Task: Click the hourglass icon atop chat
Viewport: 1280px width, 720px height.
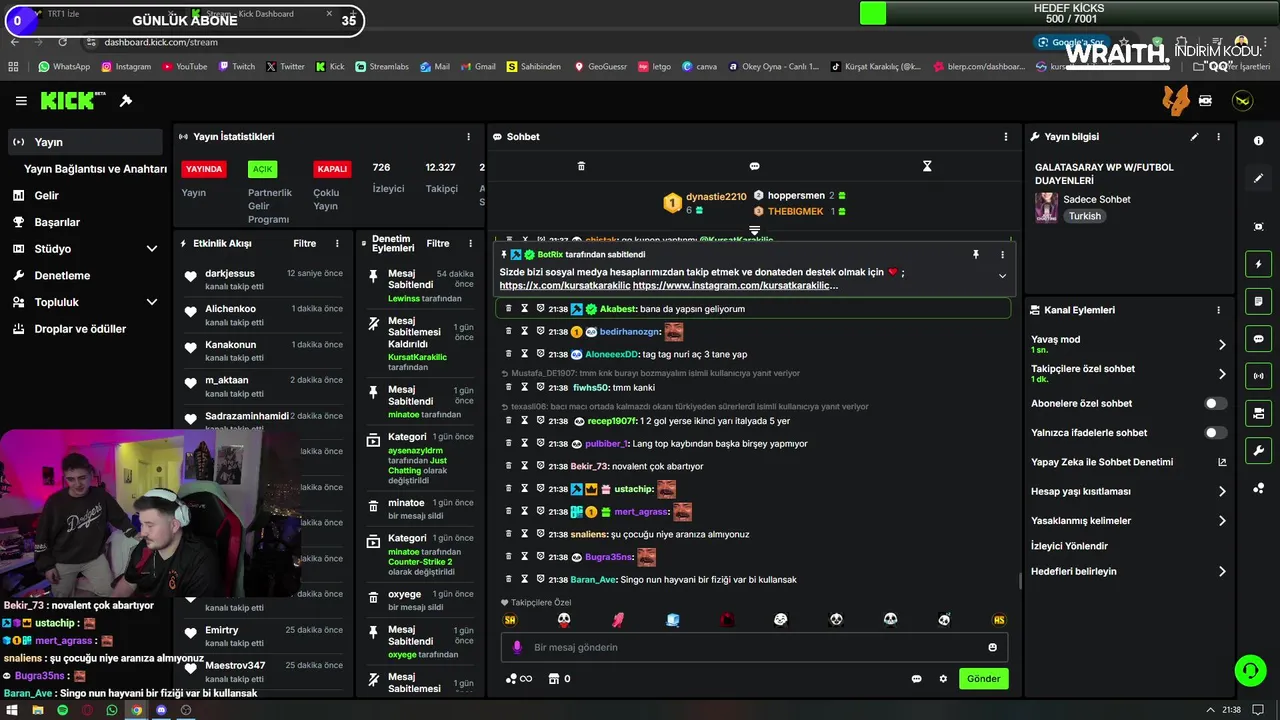Action: pos(927,166)
